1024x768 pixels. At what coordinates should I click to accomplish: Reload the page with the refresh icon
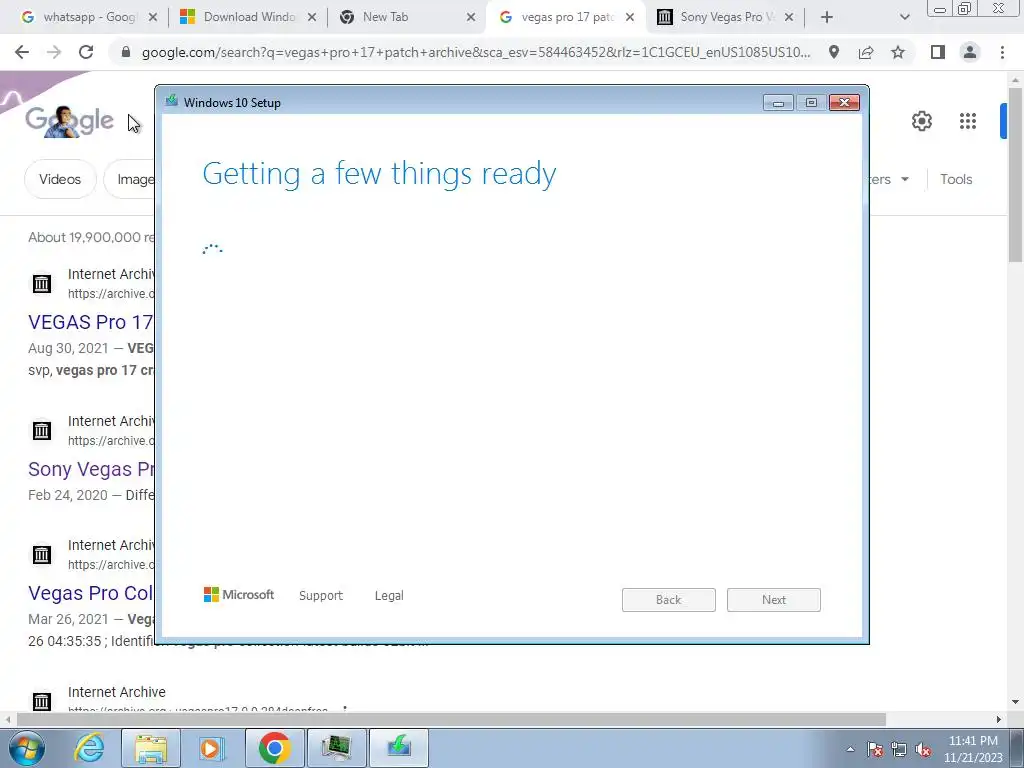pos(86,52)
